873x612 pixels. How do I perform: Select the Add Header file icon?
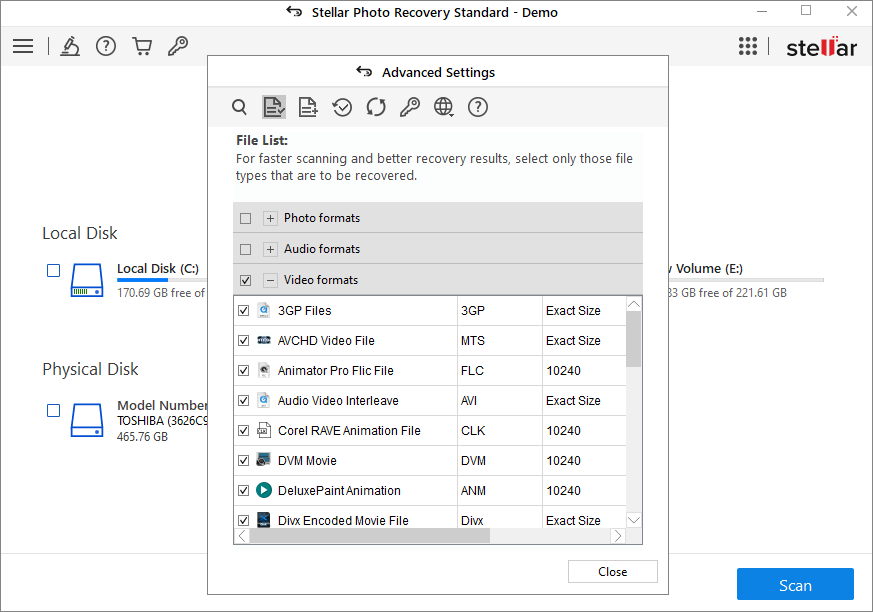point(308,107)
